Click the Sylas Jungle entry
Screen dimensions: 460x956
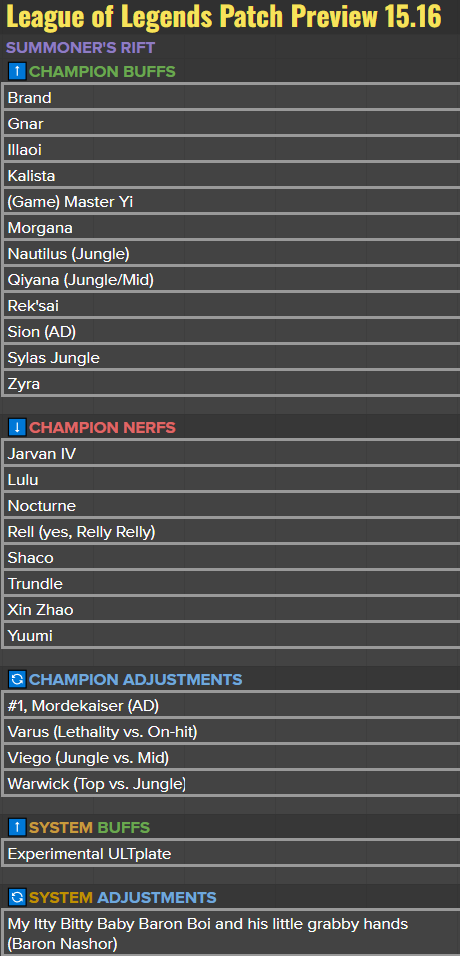pos(231,358)
